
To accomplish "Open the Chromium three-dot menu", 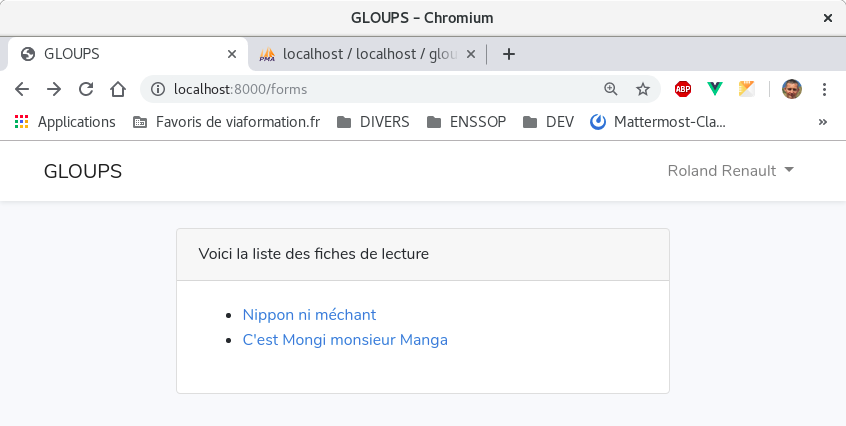I will (x=824, y=89).
